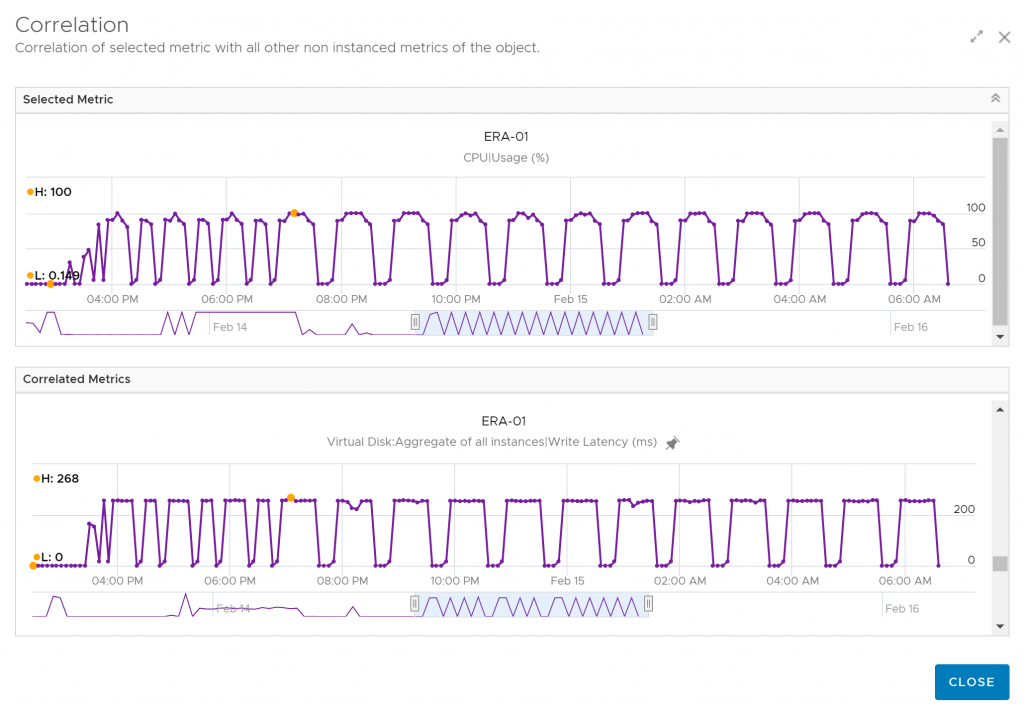Click the orange high point marker on CPU chart

(x=295, y=213)
